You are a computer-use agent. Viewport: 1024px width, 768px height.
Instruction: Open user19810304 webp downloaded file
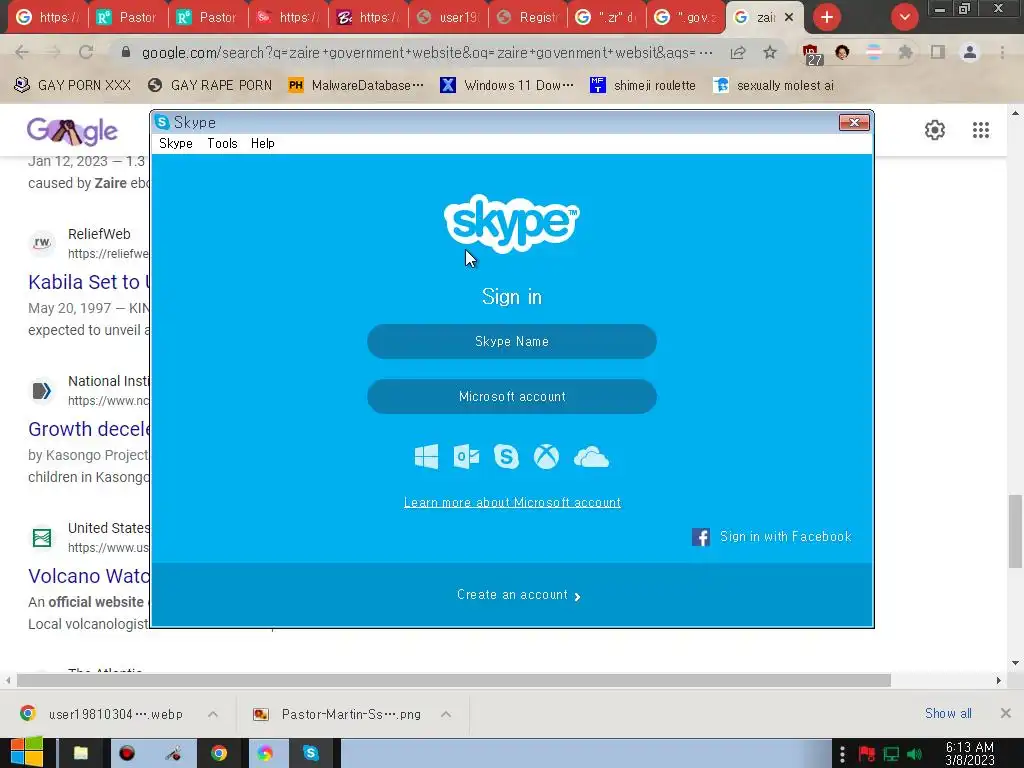[x=103, y=714]
